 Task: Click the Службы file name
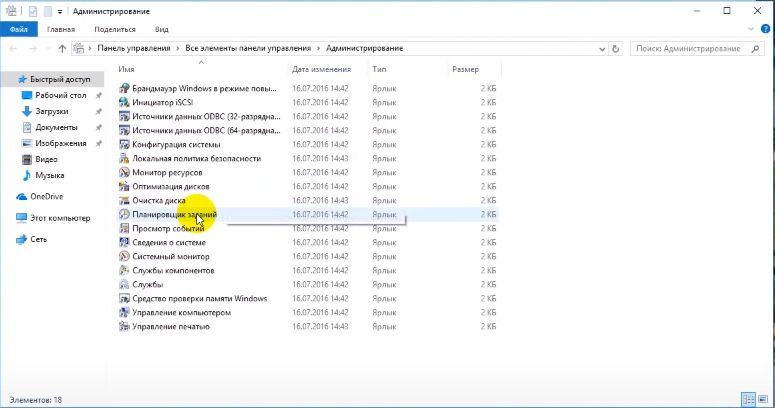point(147,285)
